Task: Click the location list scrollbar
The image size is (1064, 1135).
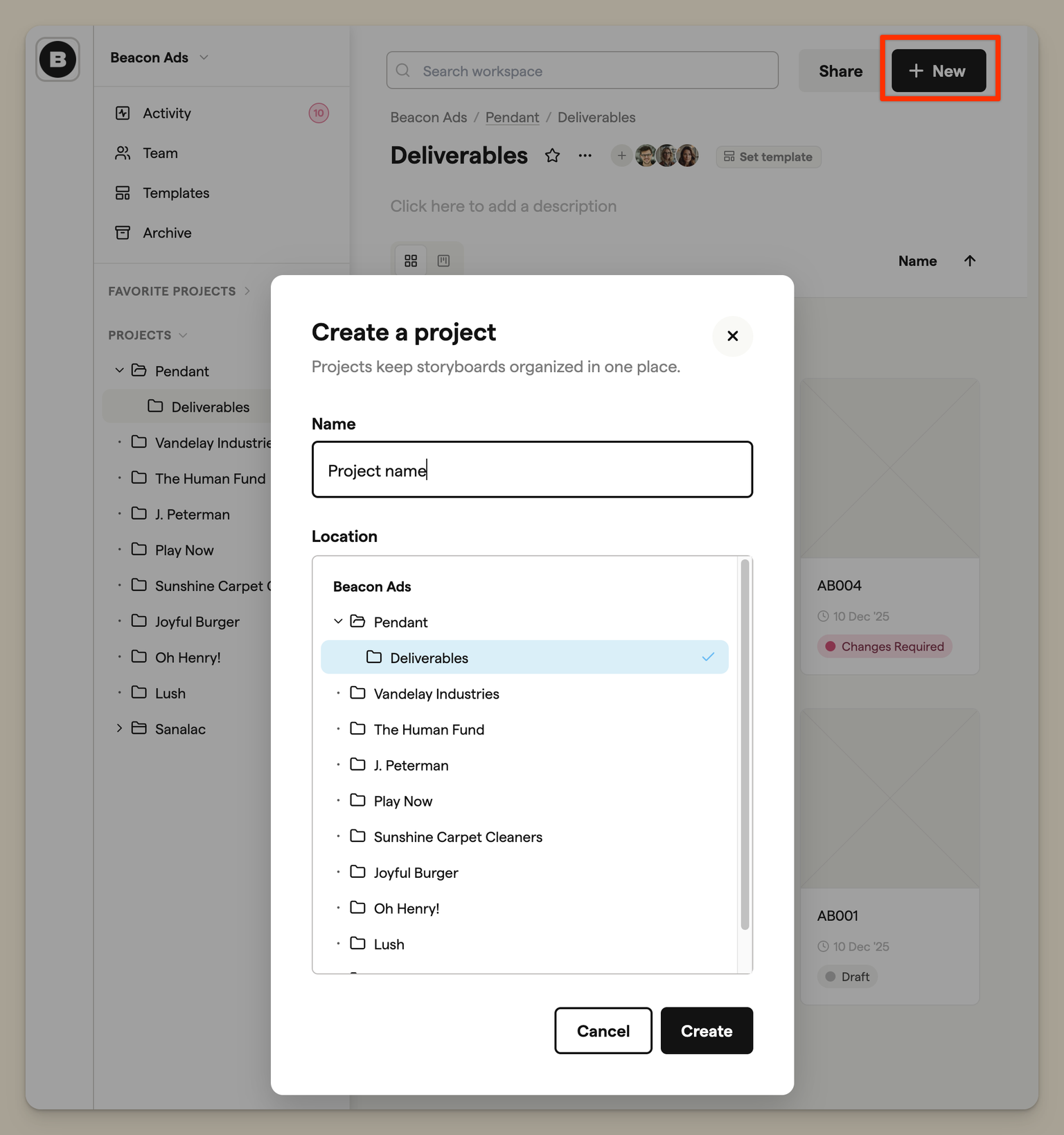Action: [745, 745]
